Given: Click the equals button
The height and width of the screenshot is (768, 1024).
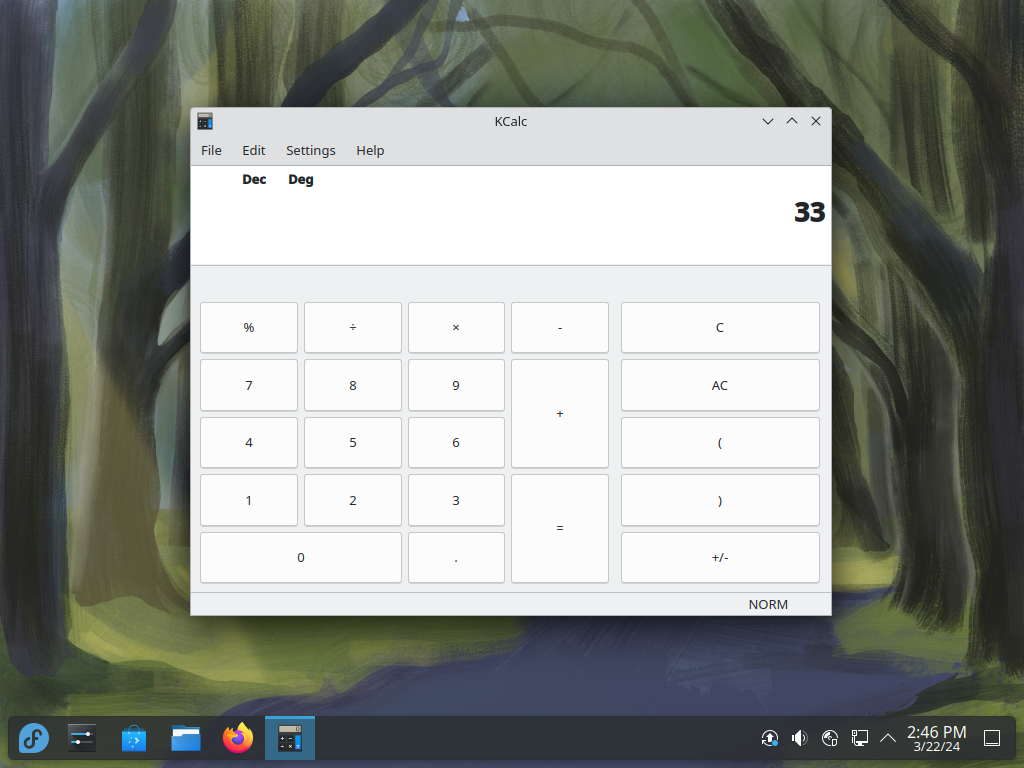Looking at the screenshot, I should click(x=560, y=528).
